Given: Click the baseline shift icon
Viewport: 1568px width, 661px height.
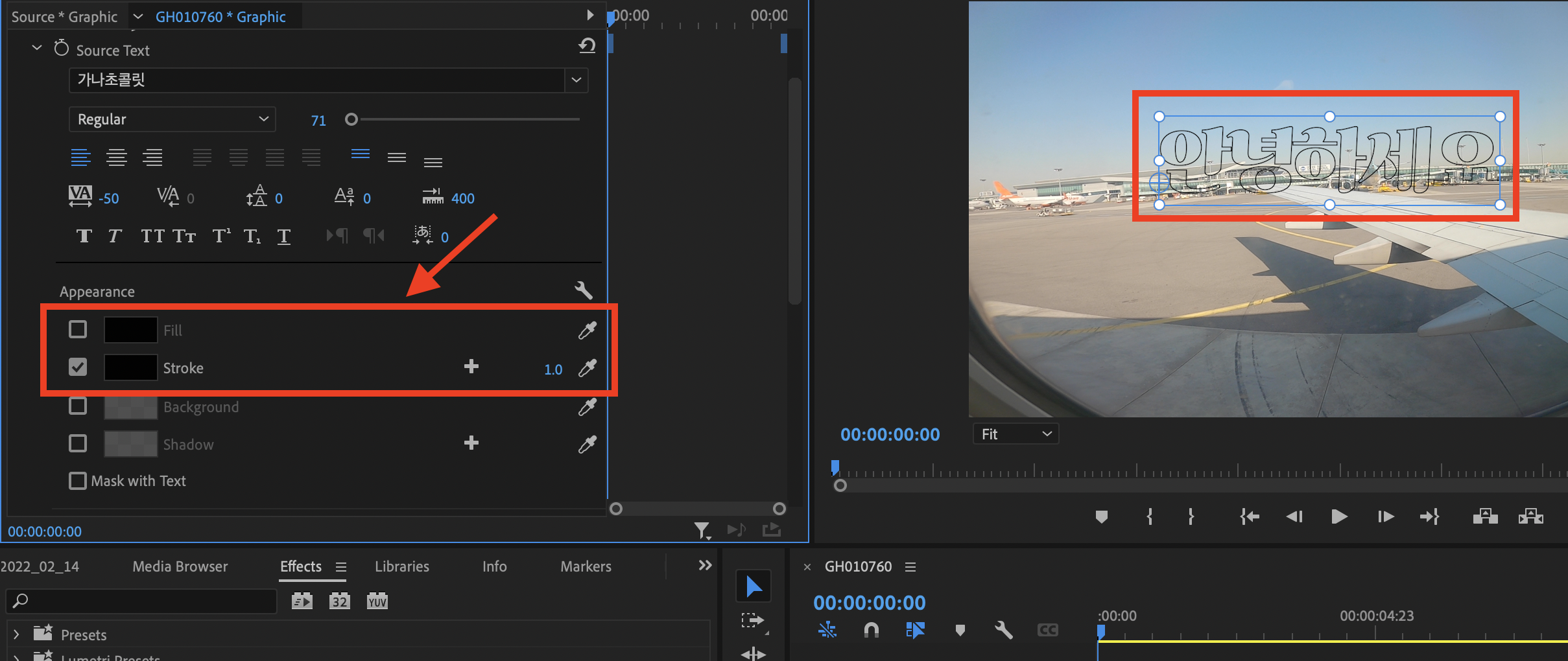Looking at the screenshot, I should (344, 196).
